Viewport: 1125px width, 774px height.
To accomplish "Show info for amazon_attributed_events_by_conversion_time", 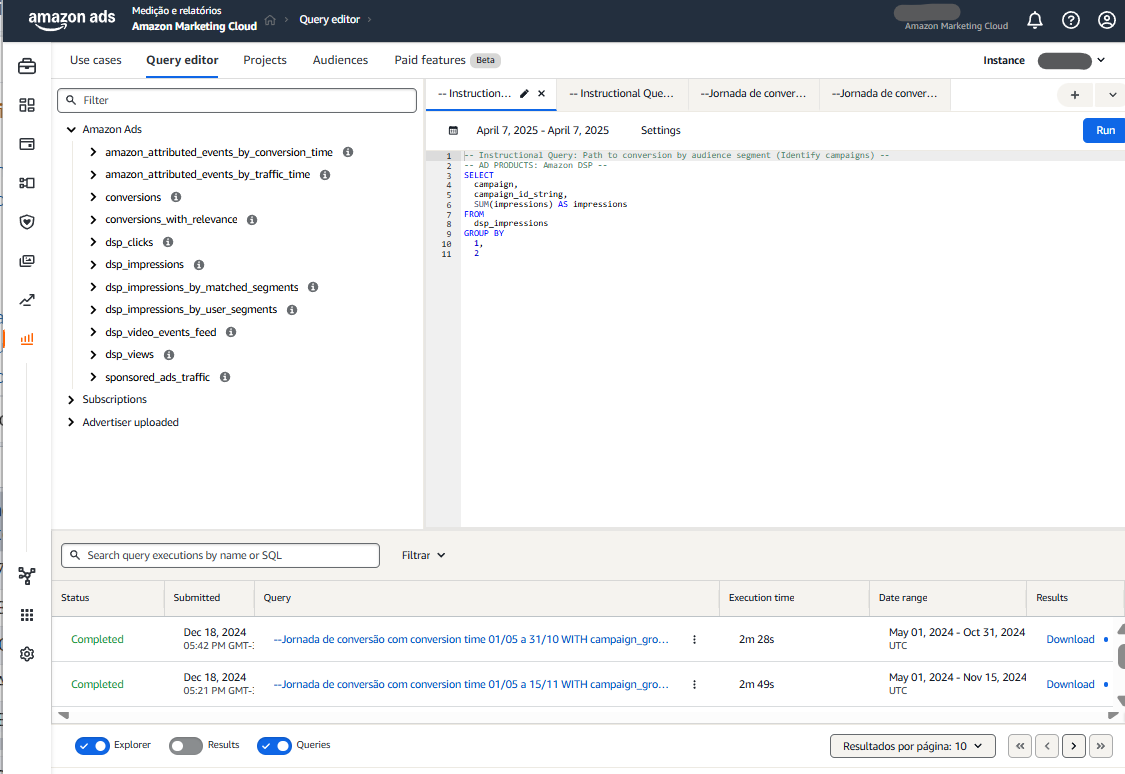I will tap(348, 152).
